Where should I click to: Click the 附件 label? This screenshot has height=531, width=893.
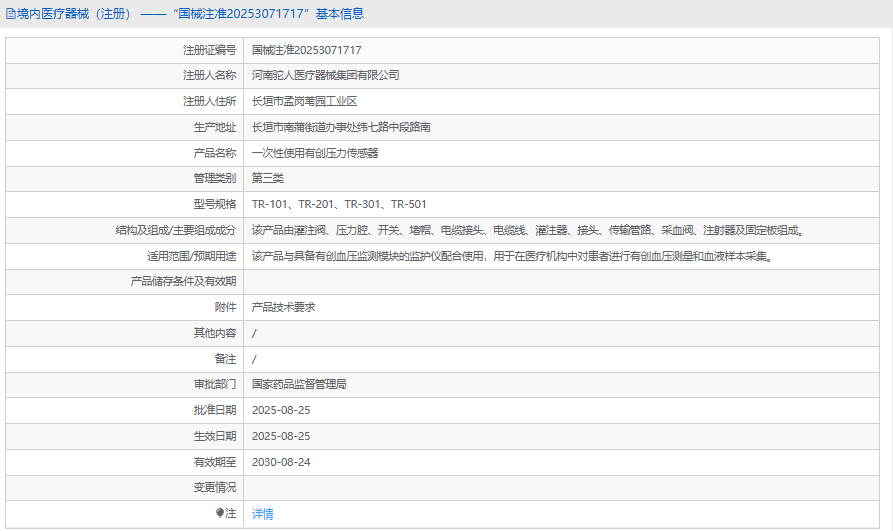click(x=226, y=307)
